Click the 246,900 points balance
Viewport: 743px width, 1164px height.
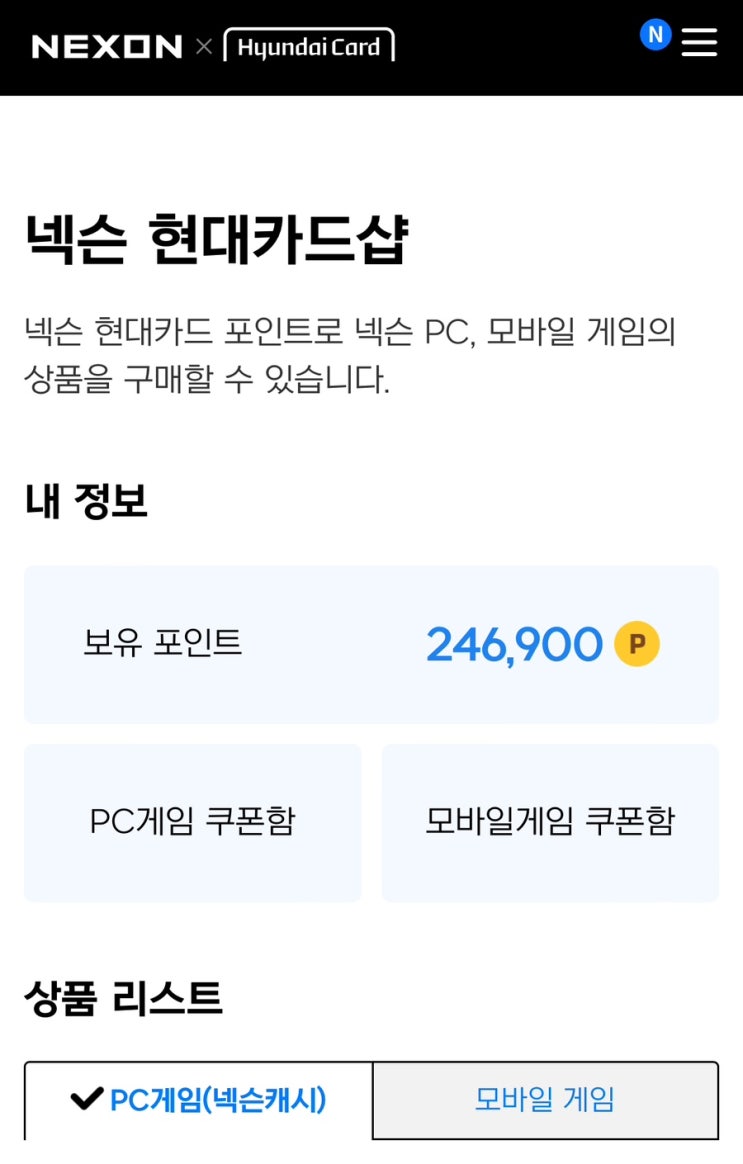point(514,644)
